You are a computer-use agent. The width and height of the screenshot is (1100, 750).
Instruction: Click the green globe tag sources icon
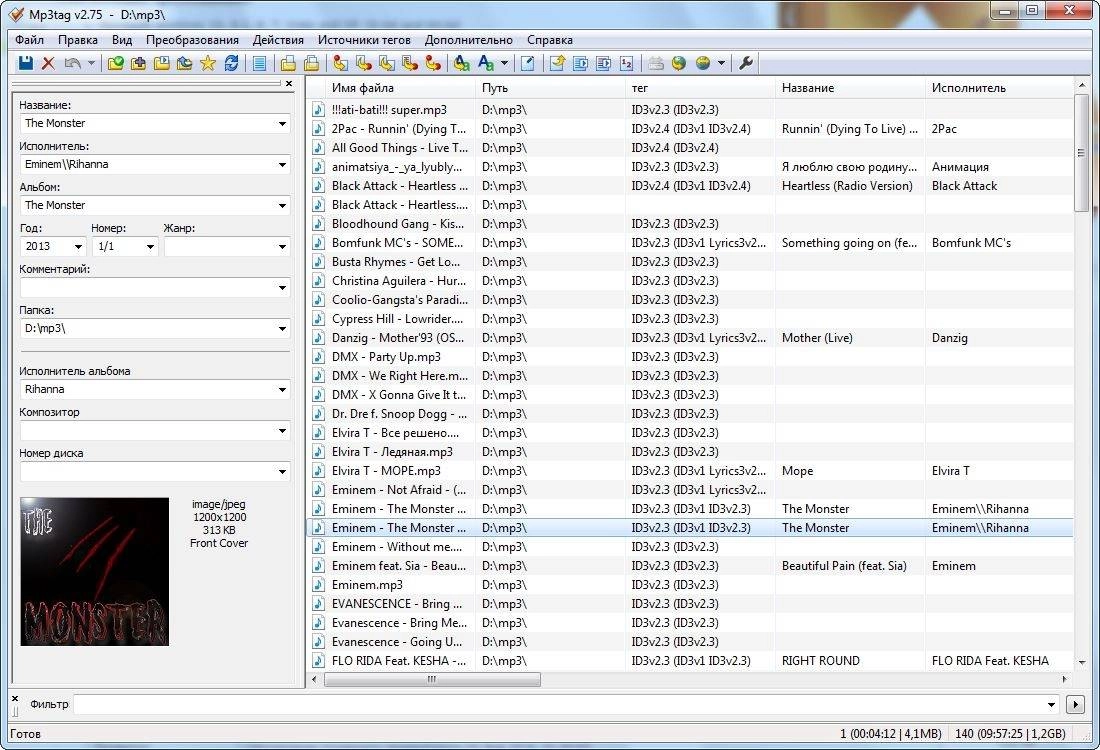point(678,63)
